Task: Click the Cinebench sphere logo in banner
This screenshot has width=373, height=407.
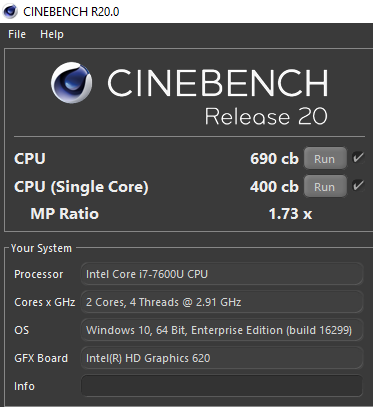Action: [x=71, y=83]
